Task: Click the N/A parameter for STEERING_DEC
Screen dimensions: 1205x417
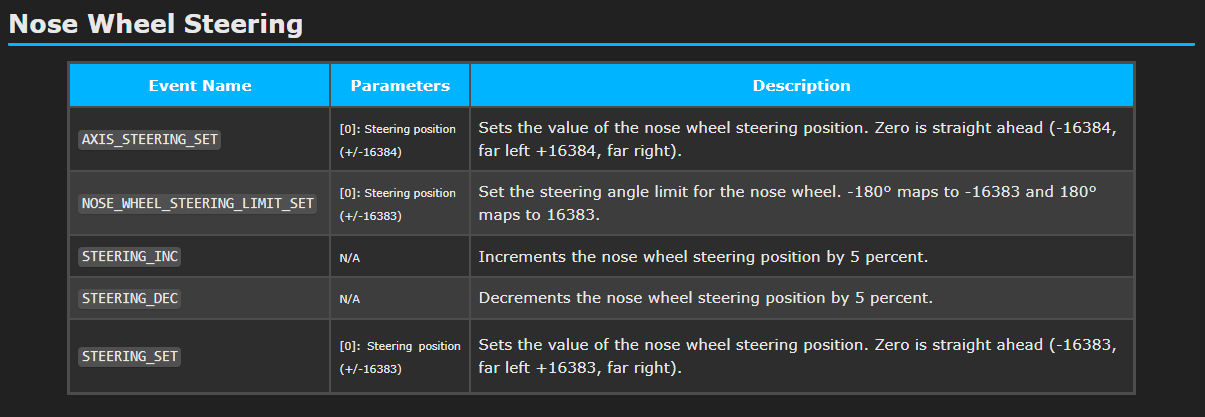Action: pos(349,299)
